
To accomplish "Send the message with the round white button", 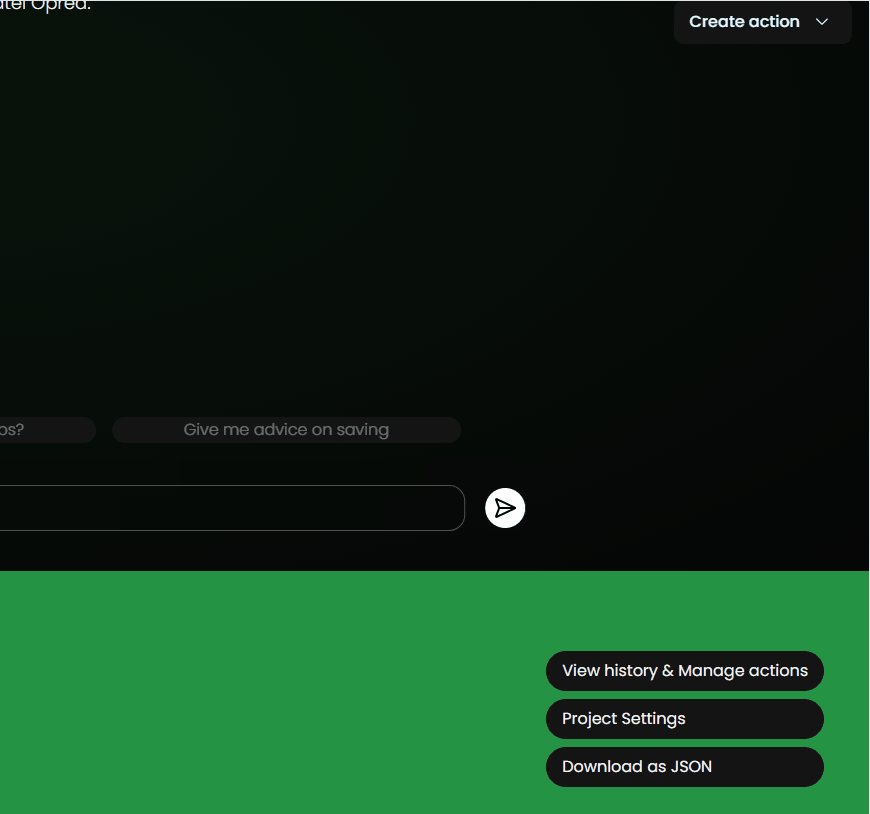I will [505, 508].
